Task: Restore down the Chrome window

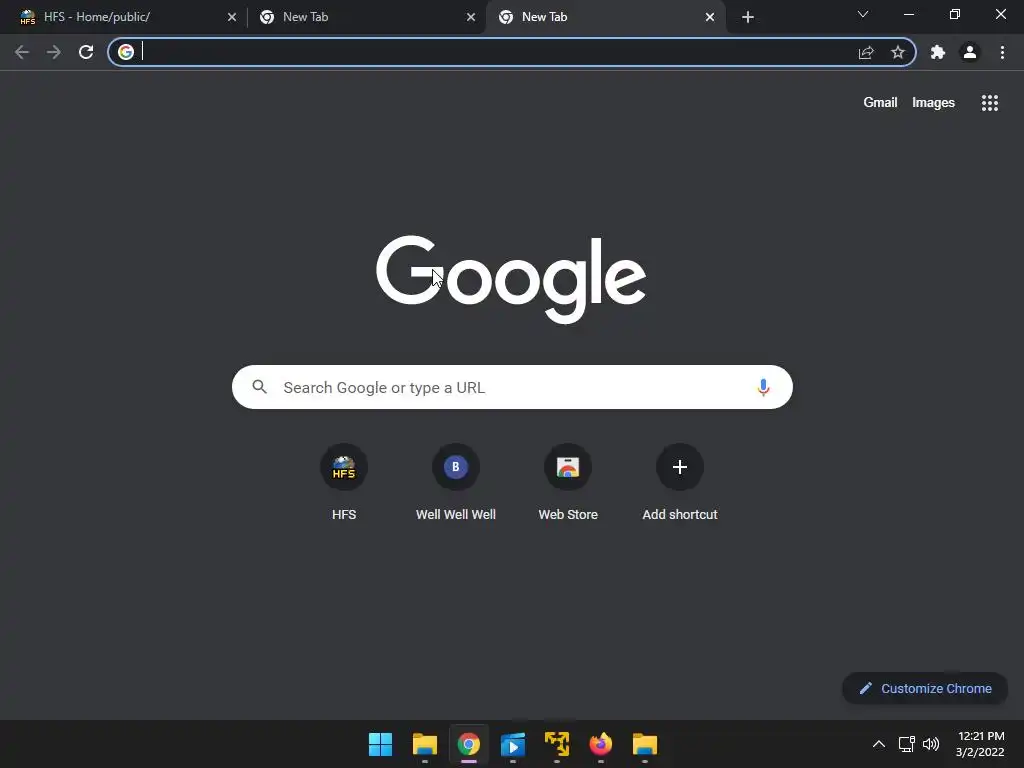Action: [955, 14]
